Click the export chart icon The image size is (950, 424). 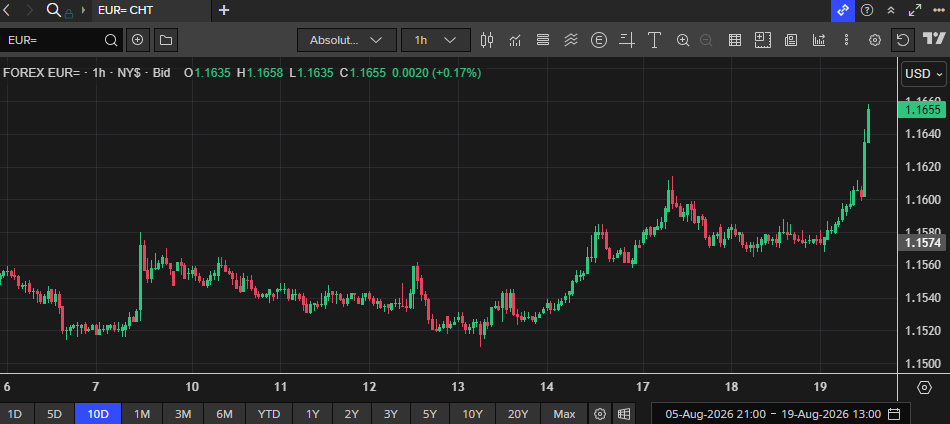coord(819,40)
